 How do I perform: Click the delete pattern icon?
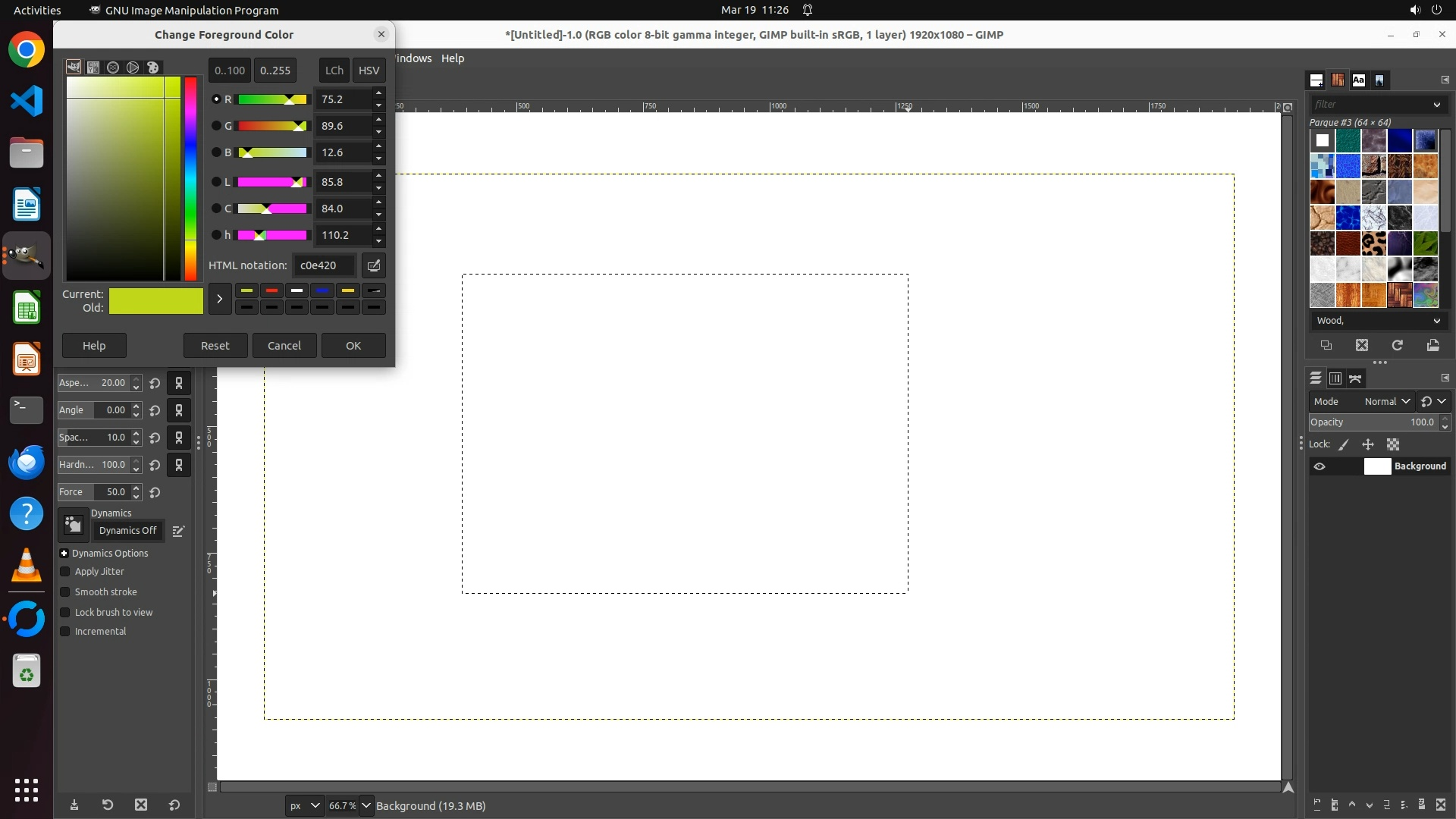pos(1362,345)
